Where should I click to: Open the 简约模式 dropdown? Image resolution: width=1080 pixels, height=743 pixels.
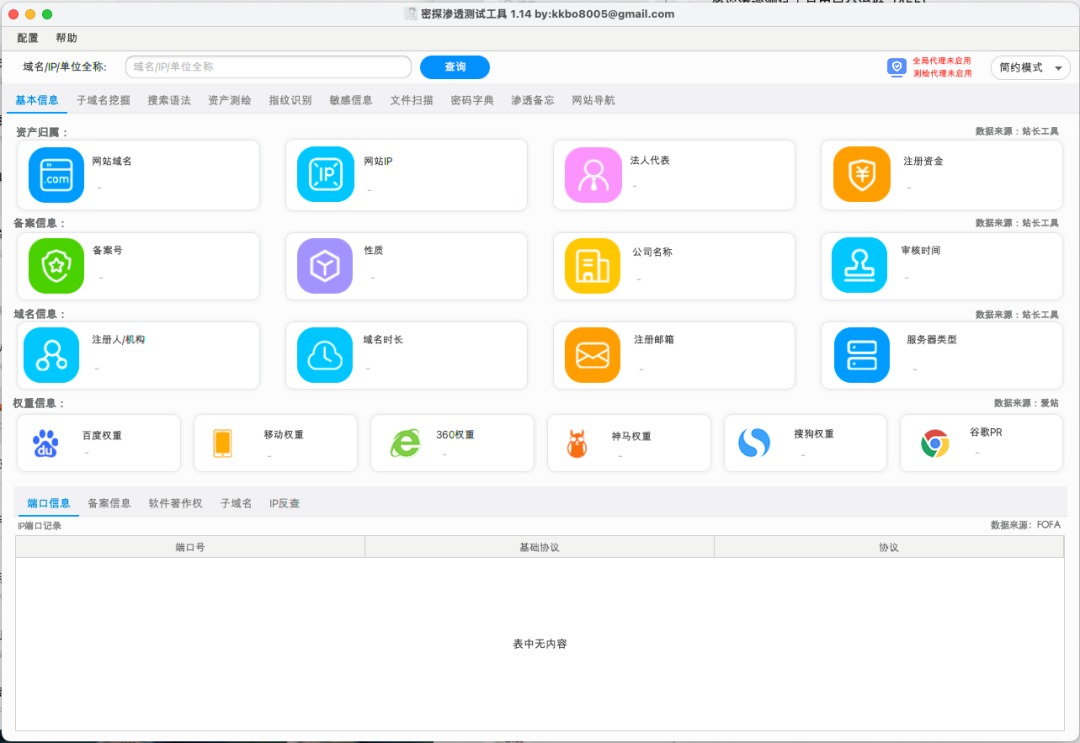[x=1030, y=67]
